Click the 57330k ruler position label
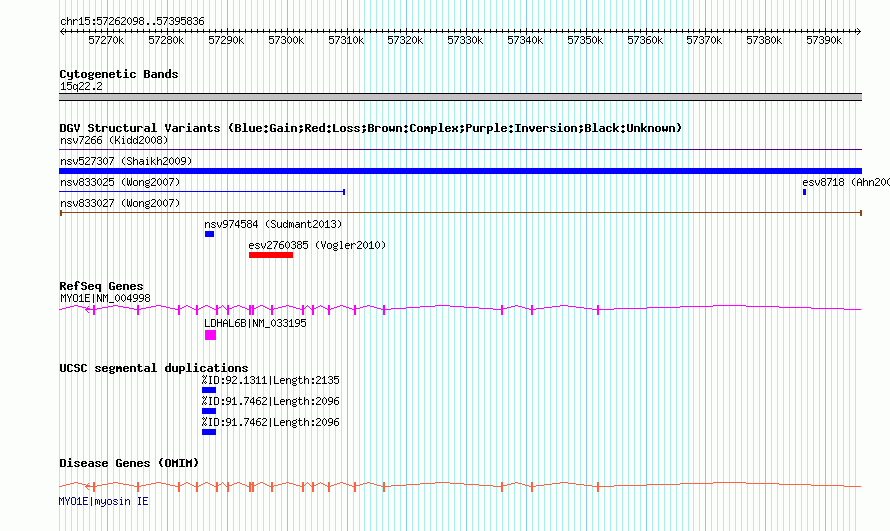This screenshot has height=531, width=890. pos(465,41)
